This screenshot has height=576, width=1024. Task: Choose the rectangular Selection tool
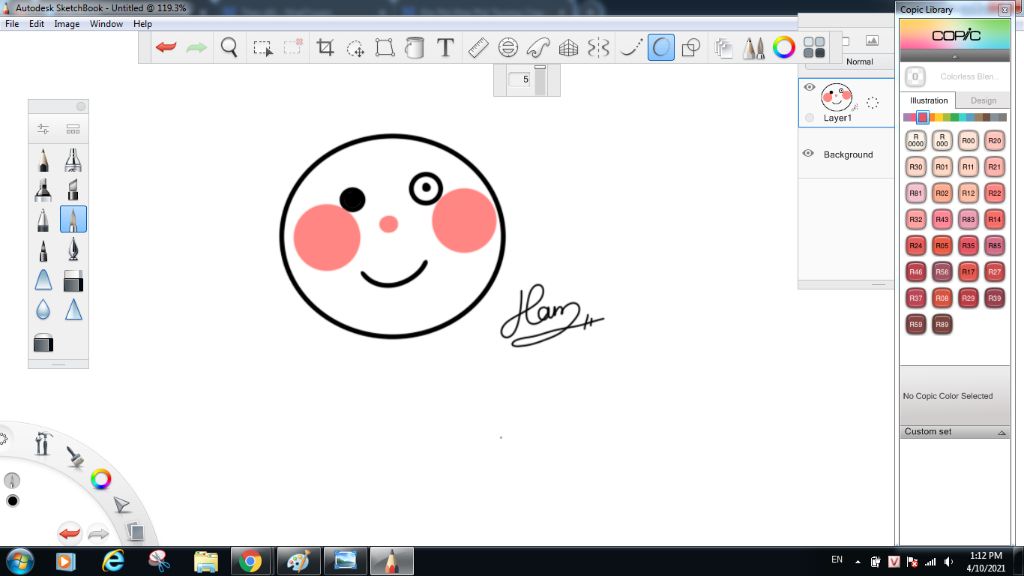pos(263,48)
